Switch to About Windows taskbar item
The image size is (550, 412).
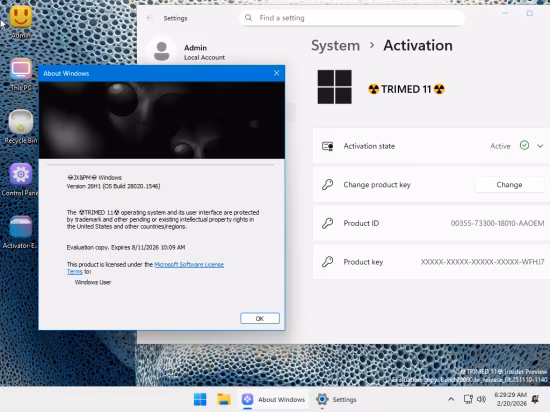point(274,399)
